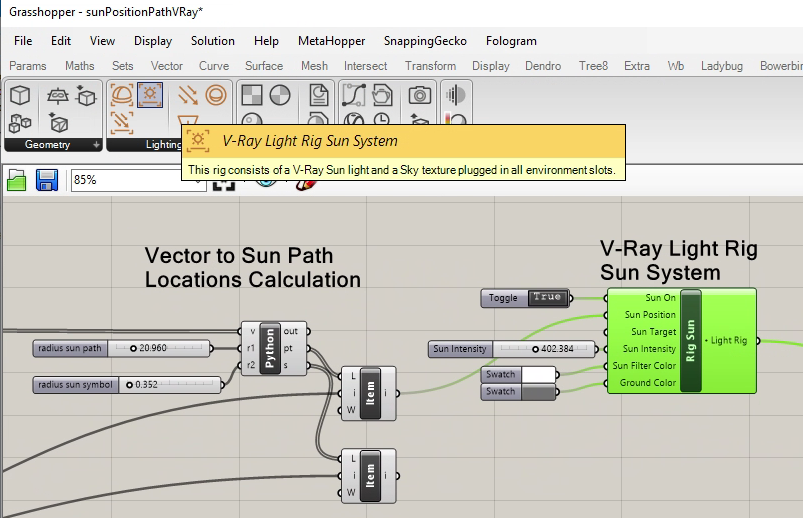Open the Fologram menu
This screenshot has height=518, width=803.
[x=512, y=41]
